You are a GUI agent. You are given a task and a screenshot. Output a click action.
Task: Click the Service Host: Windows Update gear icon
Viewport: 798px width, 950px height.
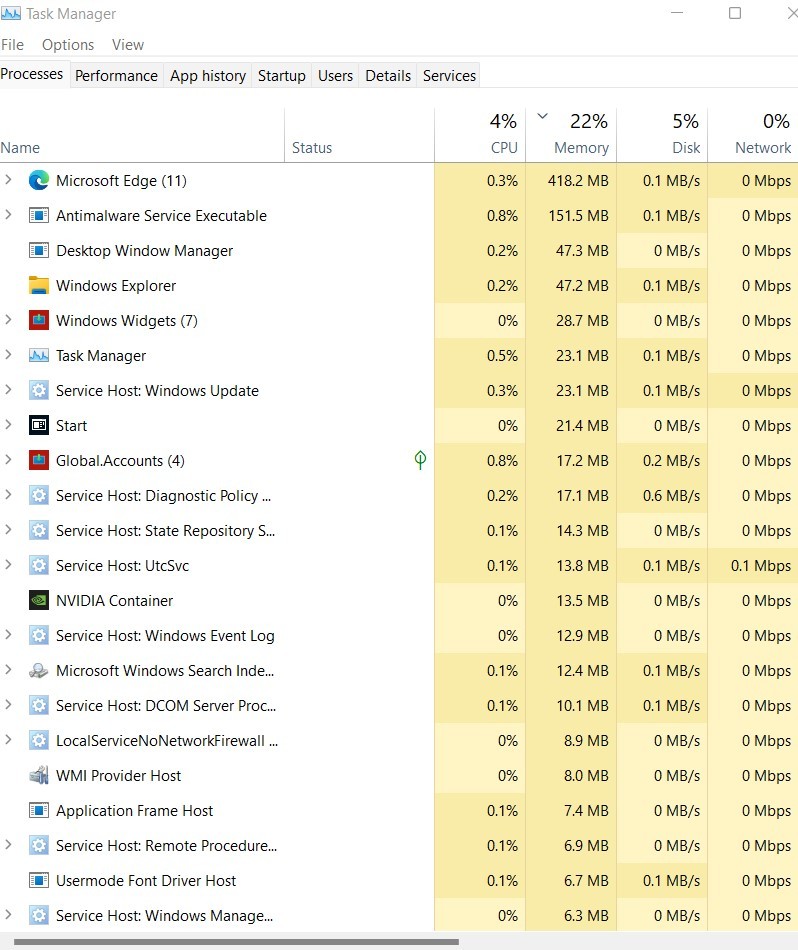click(39, 391)
